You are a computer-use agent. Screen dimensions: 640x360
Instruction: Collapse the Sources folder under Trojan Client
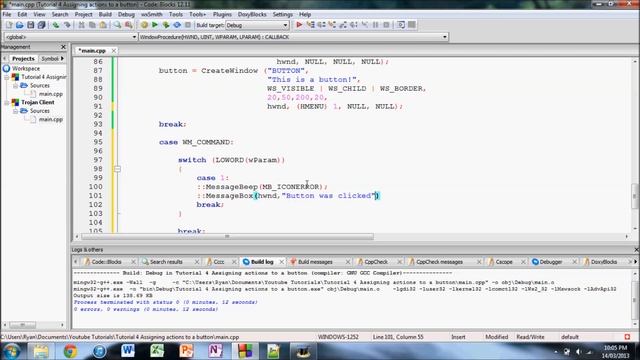tap(15, 111)
